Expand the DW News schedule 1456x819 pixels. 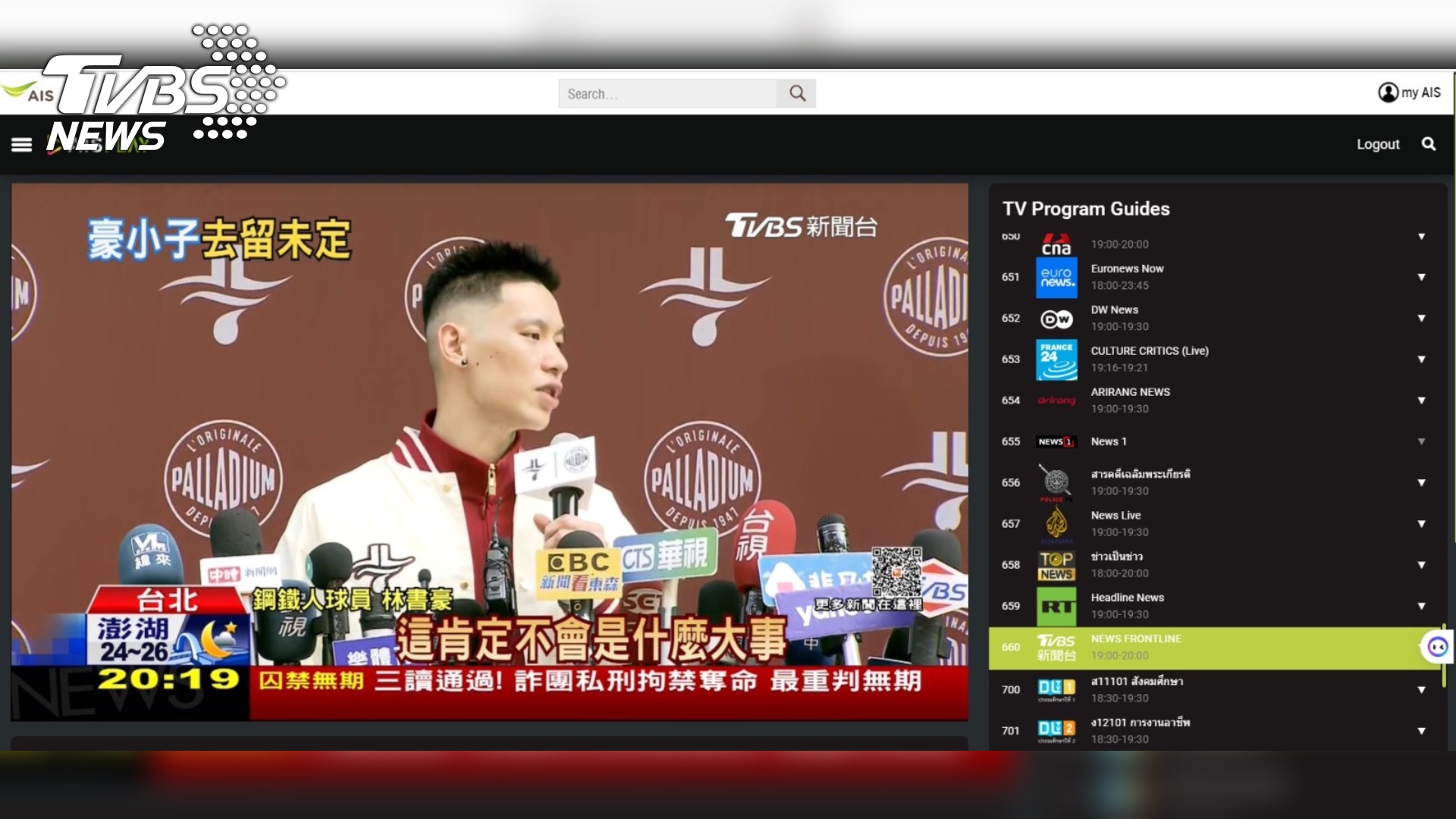coord(1422,318)
